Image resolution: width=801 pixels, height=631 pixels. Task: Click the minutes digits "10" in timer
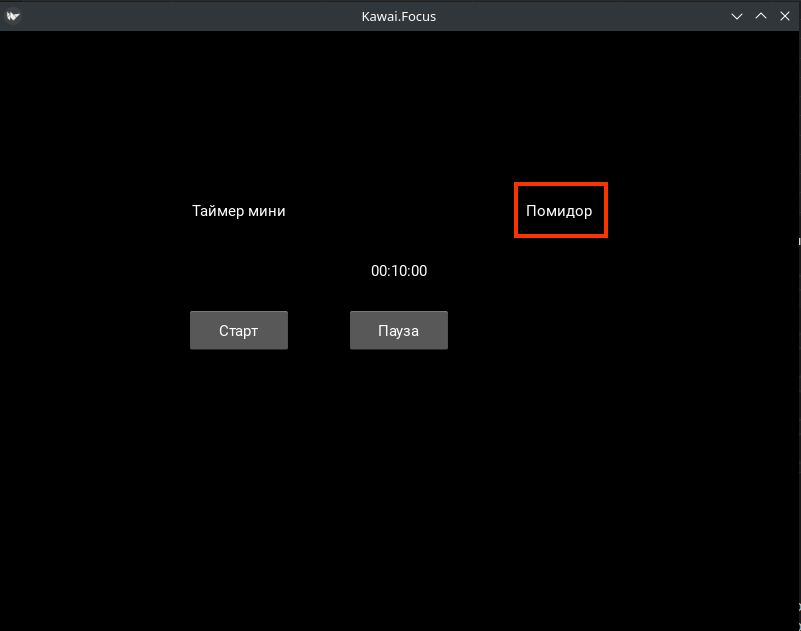point(399,271)
